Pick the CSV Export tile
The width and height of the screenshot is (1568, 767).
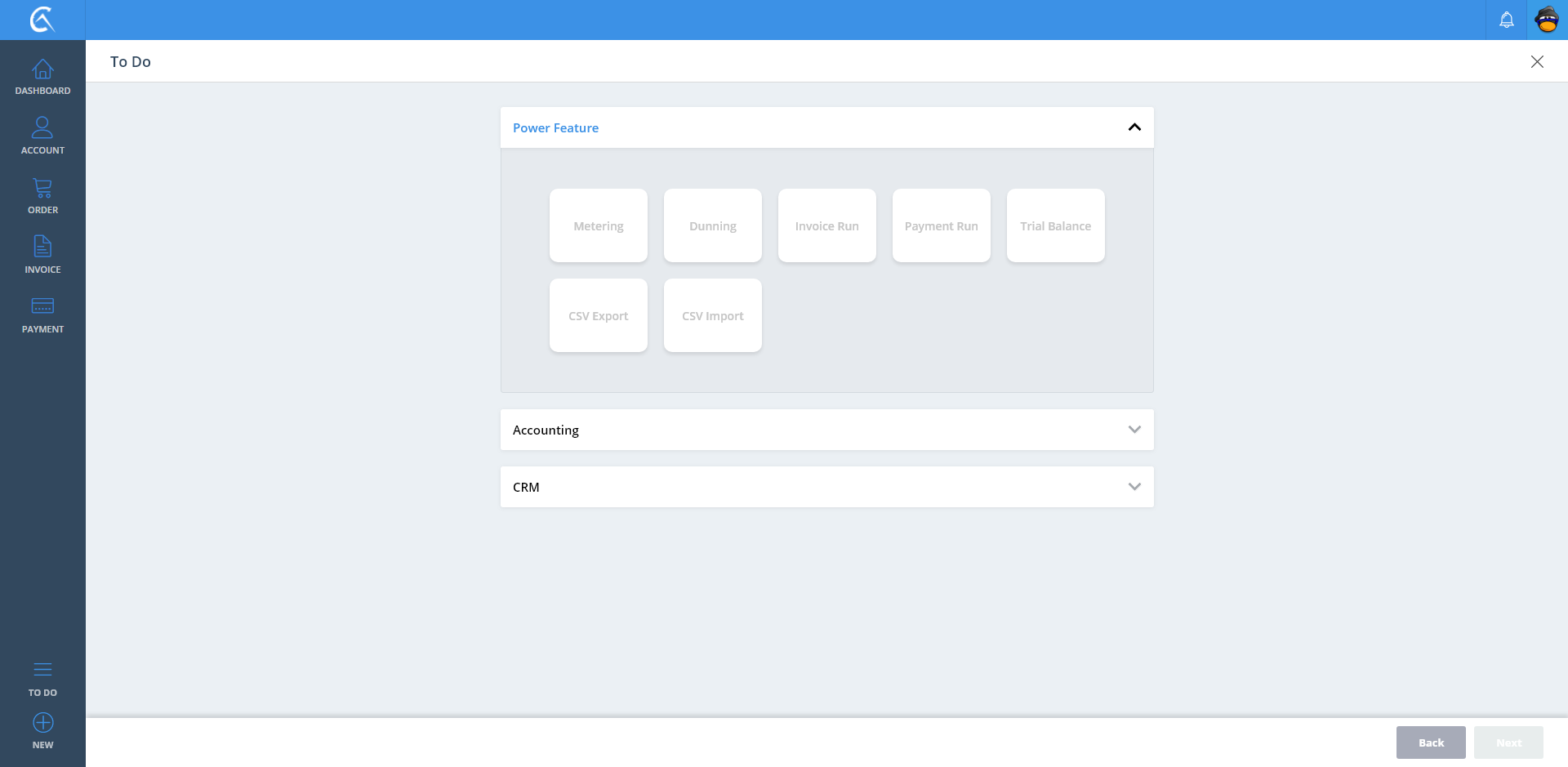[x=598, y=315]
